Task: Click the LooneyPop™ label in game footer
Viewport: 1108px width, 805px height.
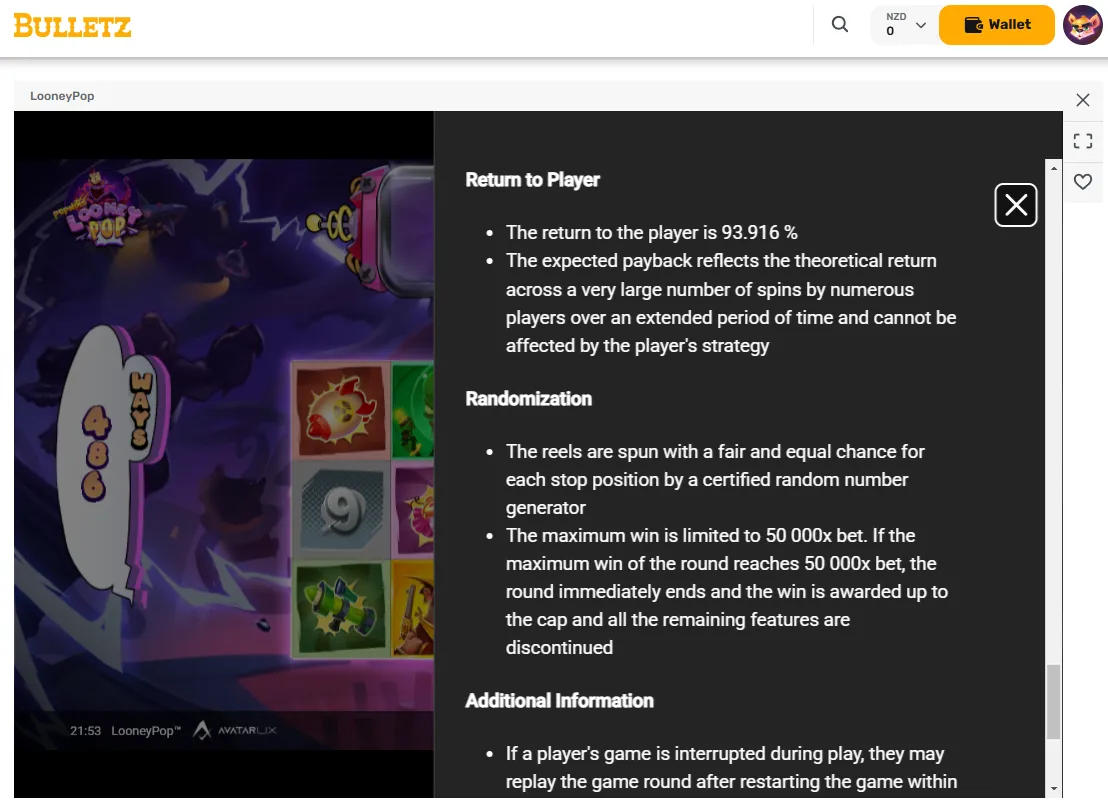Action: coord(146,731)
